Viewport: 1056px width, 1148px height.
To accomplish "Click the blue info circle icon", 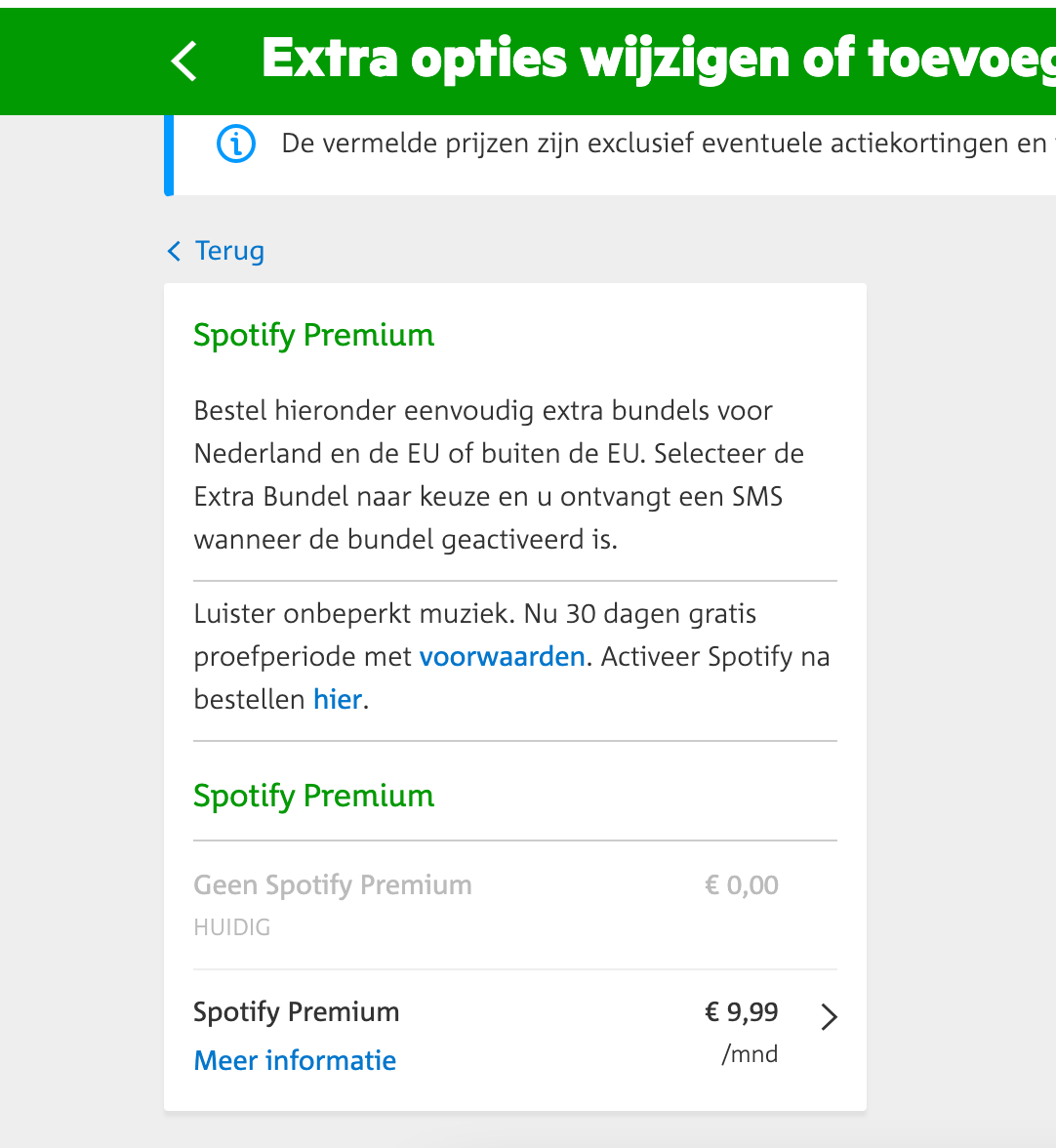I will click(x=235, y=143).
